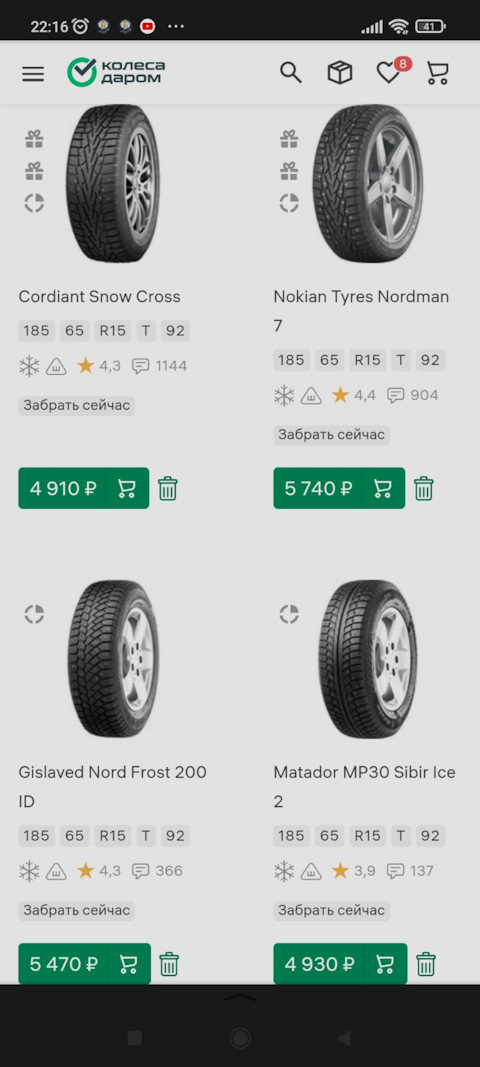480x1067 pixels.
Task: Remove Cordiant Snow Cross with trash icon
Action: (x=168, y=489)
